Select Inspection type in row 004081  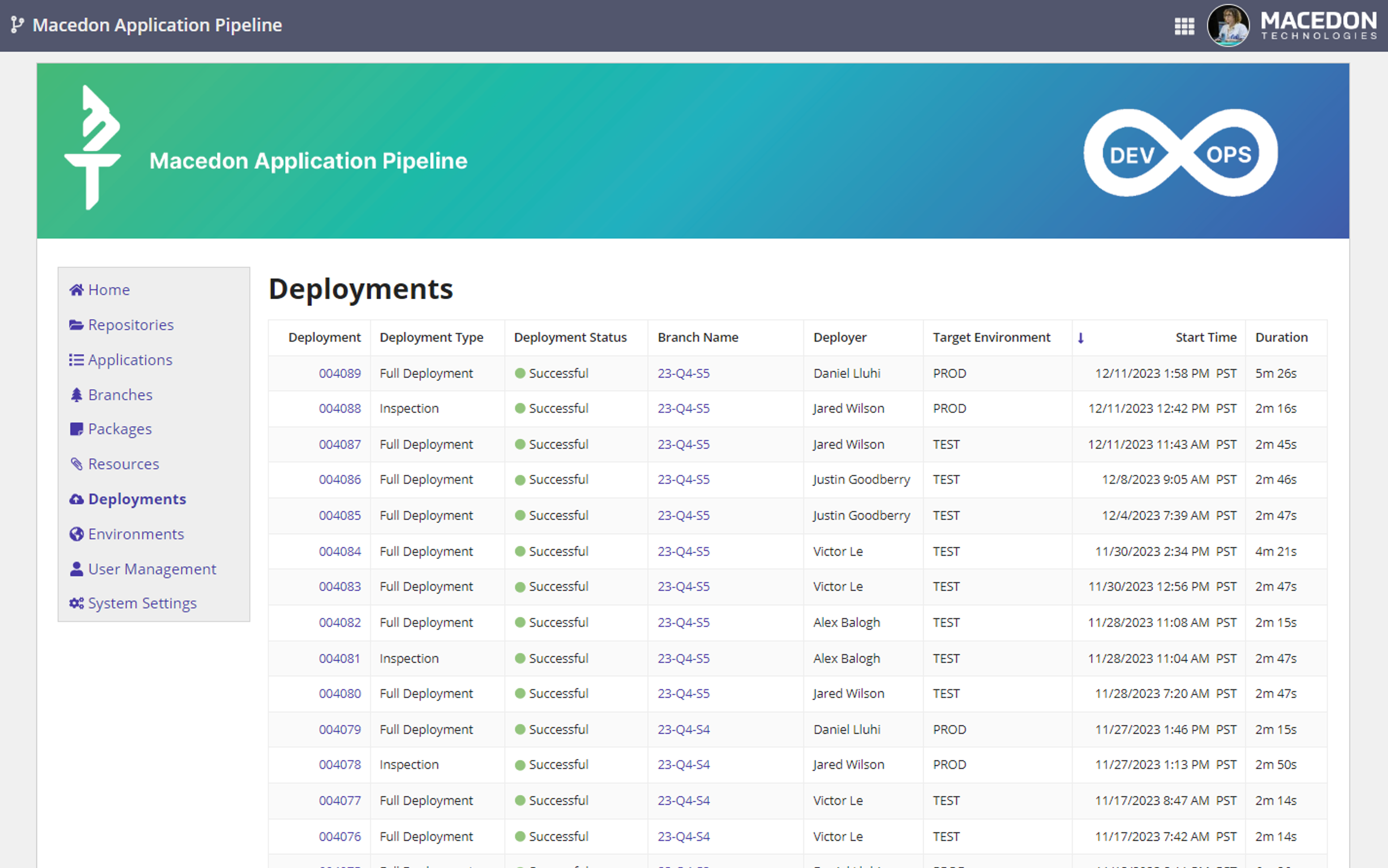409,659
